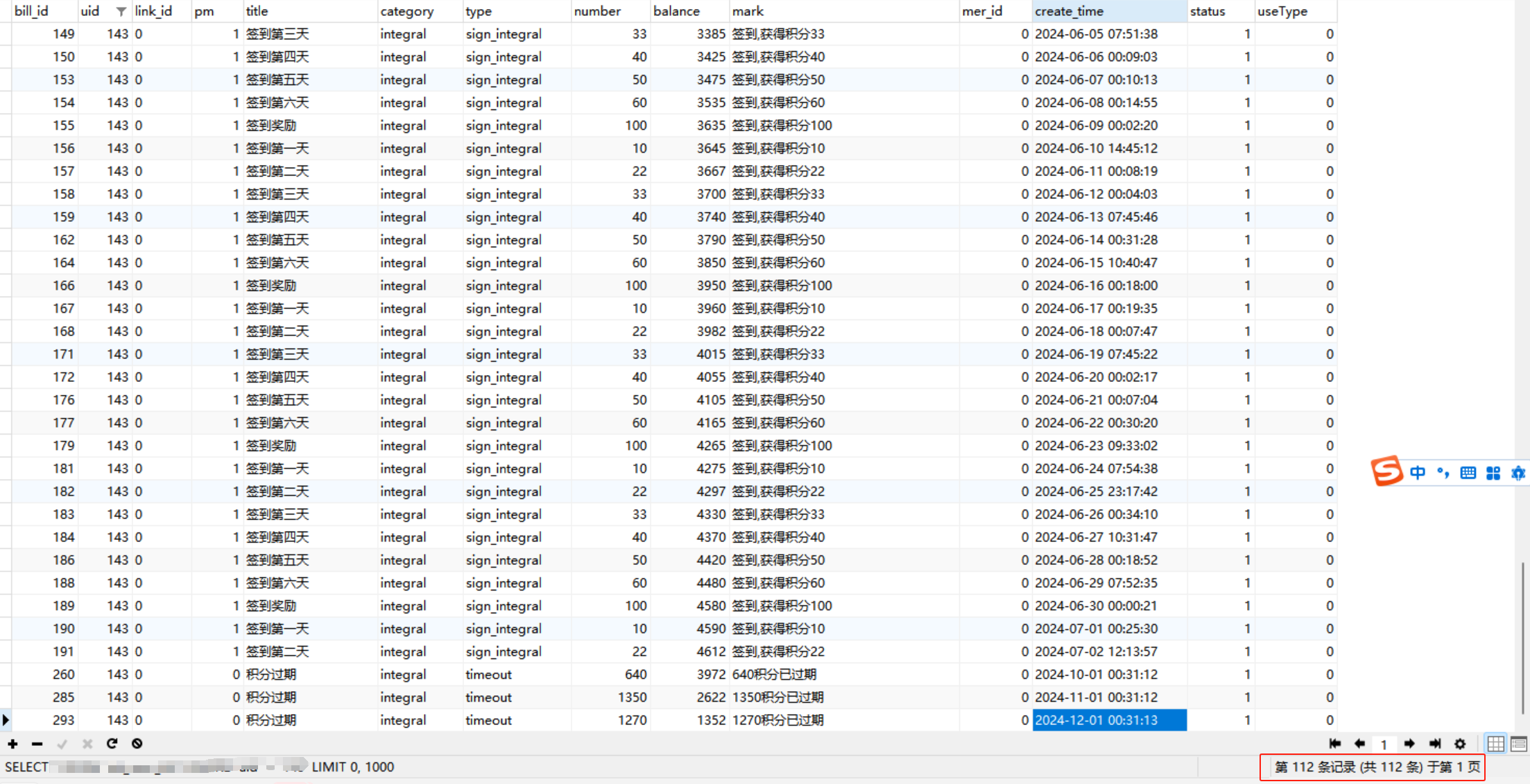The height and width of the screenshot is (784, 1530).
Task: Open the Sogou soft keyboard icon
Action: click(x=1468, y=473)
